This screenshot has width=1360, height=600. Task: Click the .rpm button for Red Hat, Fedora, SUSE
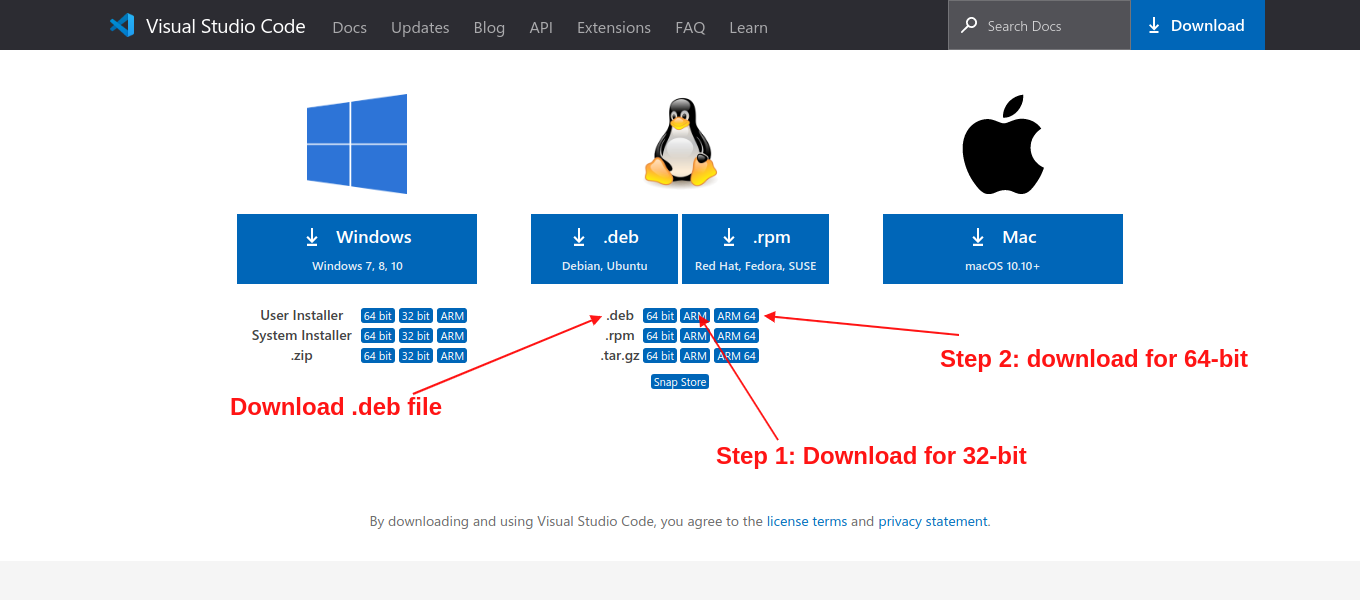755,248
